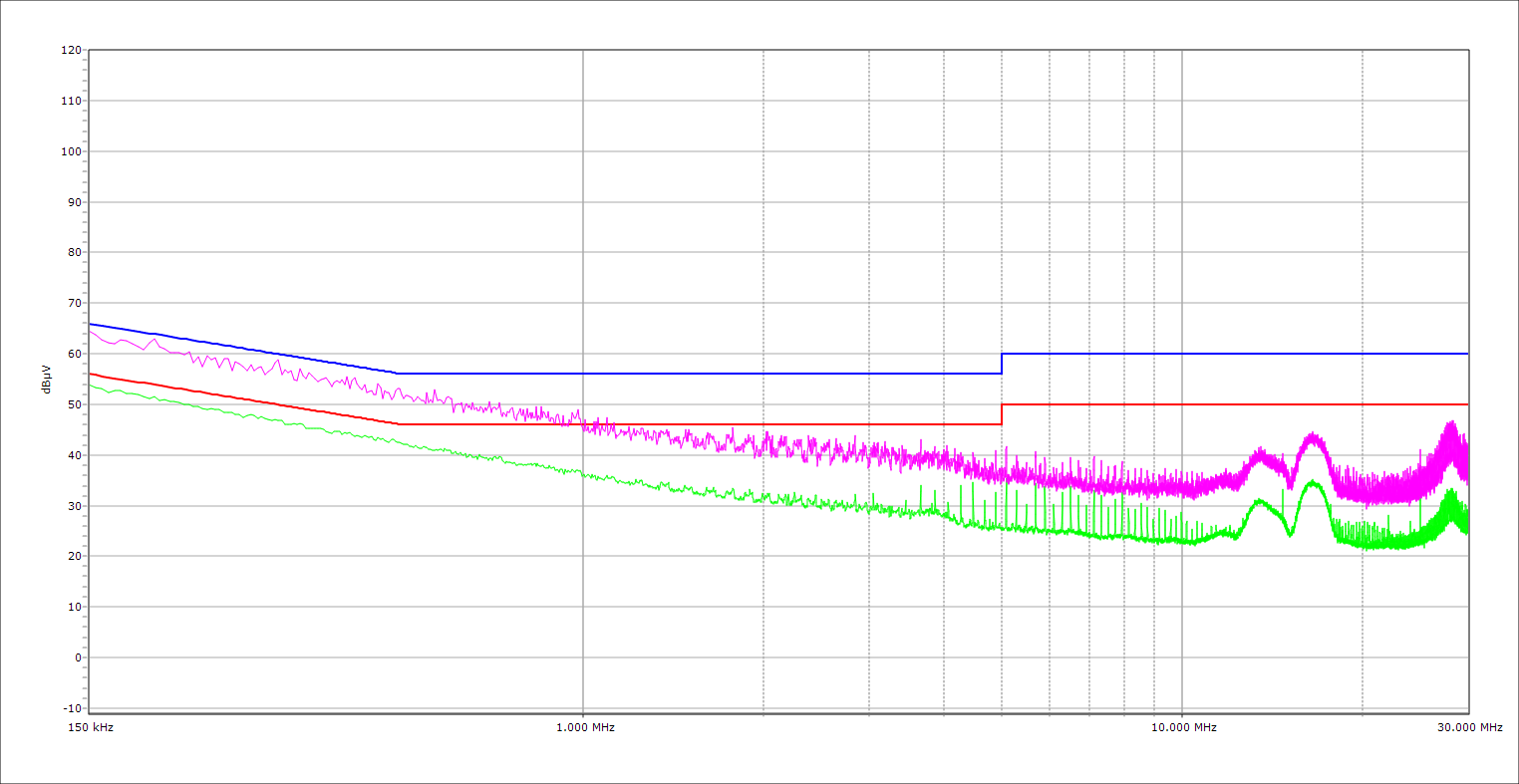
Task: Click the red limit line start at 150 kHz
Action: point(91,374)
